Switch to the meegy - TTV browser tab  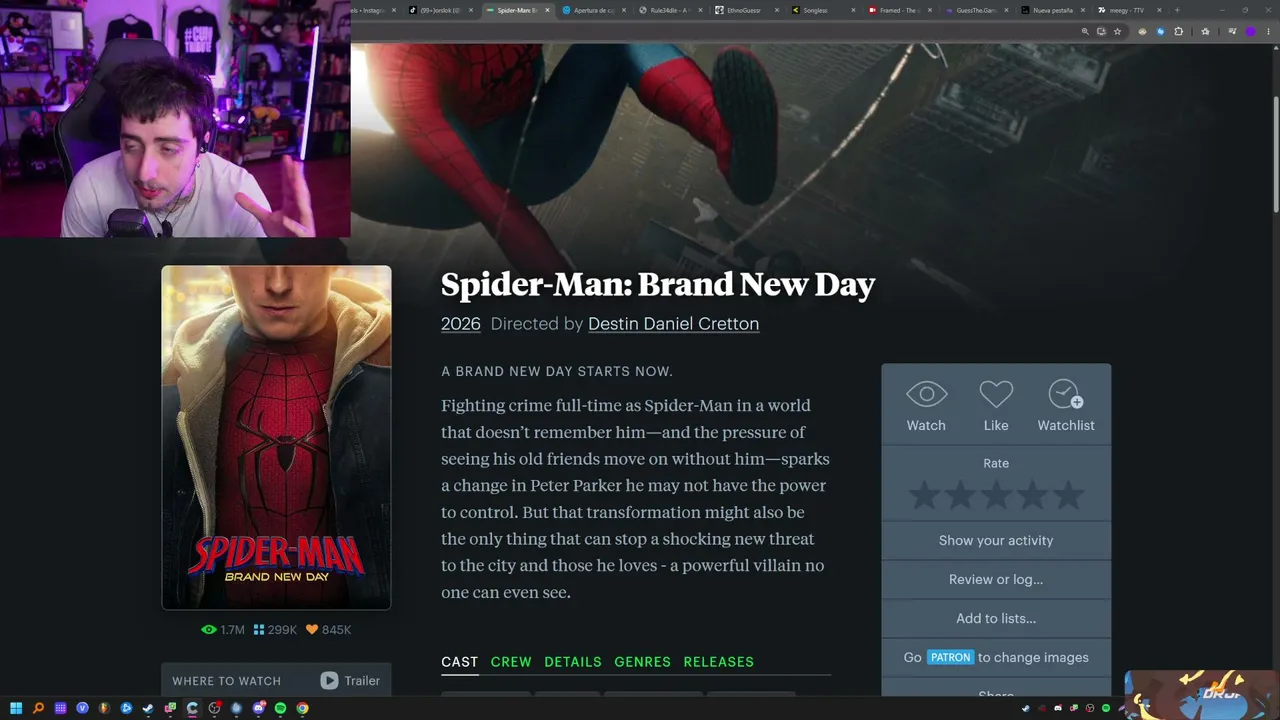(x=1131, y=10)
